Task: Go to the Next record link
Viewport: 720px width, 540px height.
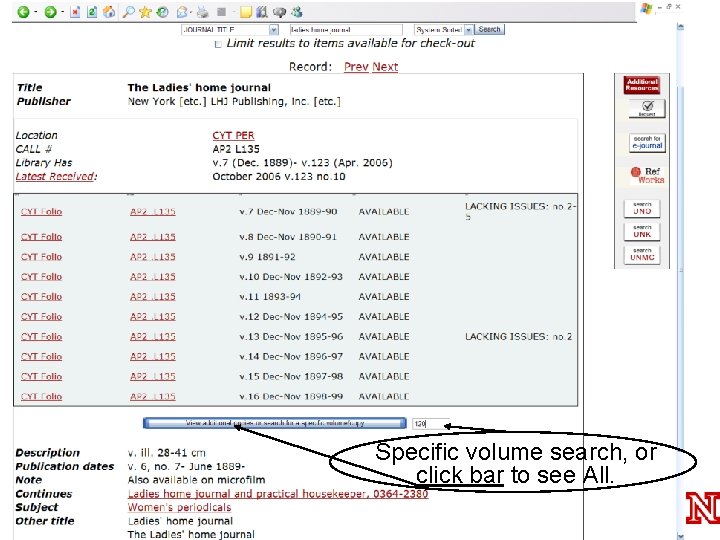Action: point(385,67)
